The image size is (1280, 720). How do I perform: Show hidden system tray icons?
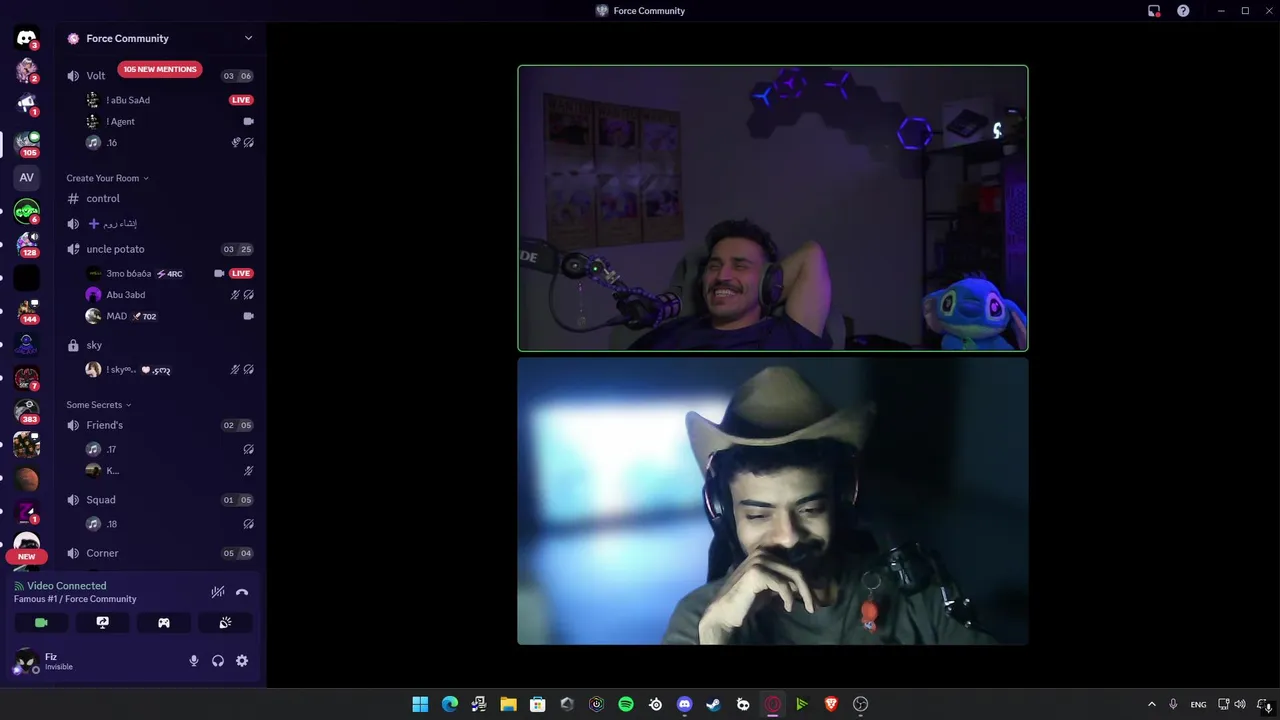[1151, 704]
